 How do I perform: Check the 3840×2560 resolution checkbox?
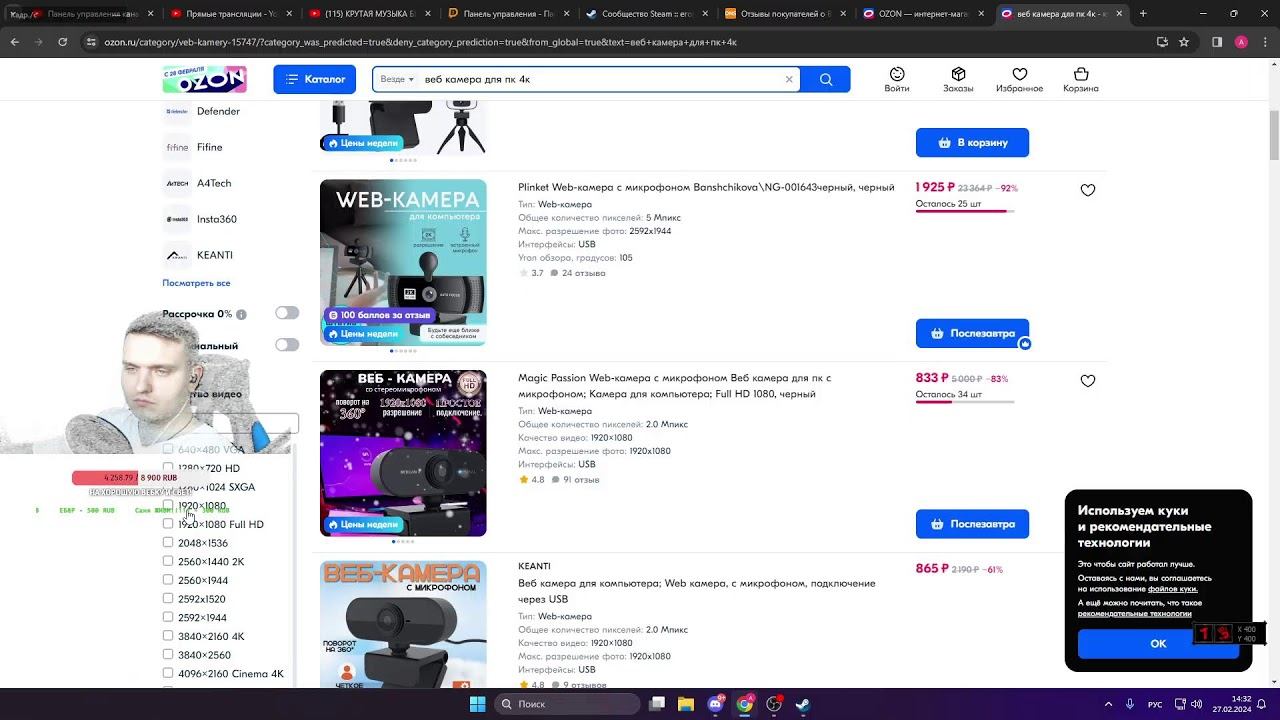point(168,655)
